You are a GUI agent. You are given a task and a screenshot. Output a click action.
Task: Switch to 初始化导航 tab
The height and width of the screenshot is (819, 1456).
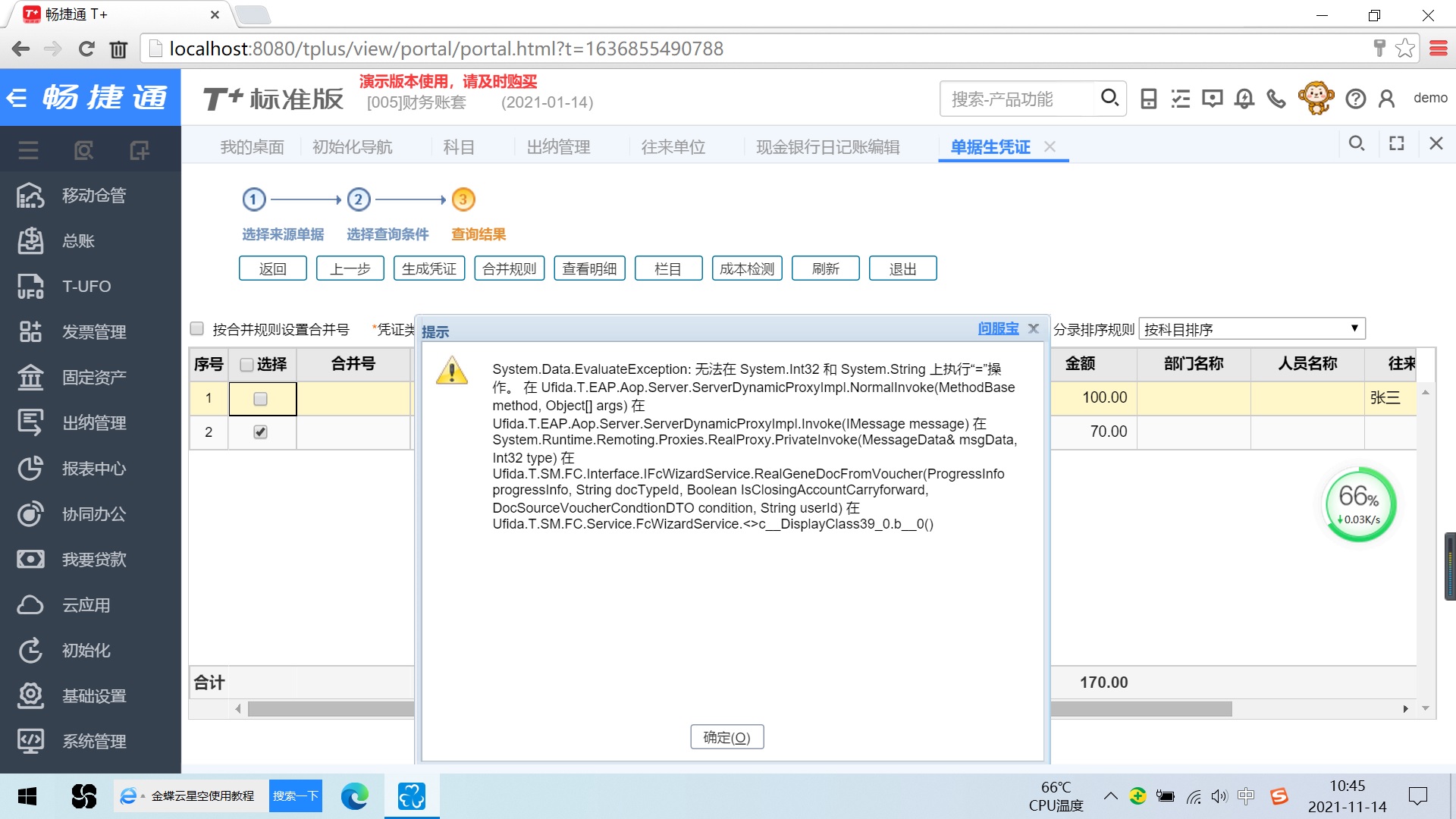click(353, 147)
